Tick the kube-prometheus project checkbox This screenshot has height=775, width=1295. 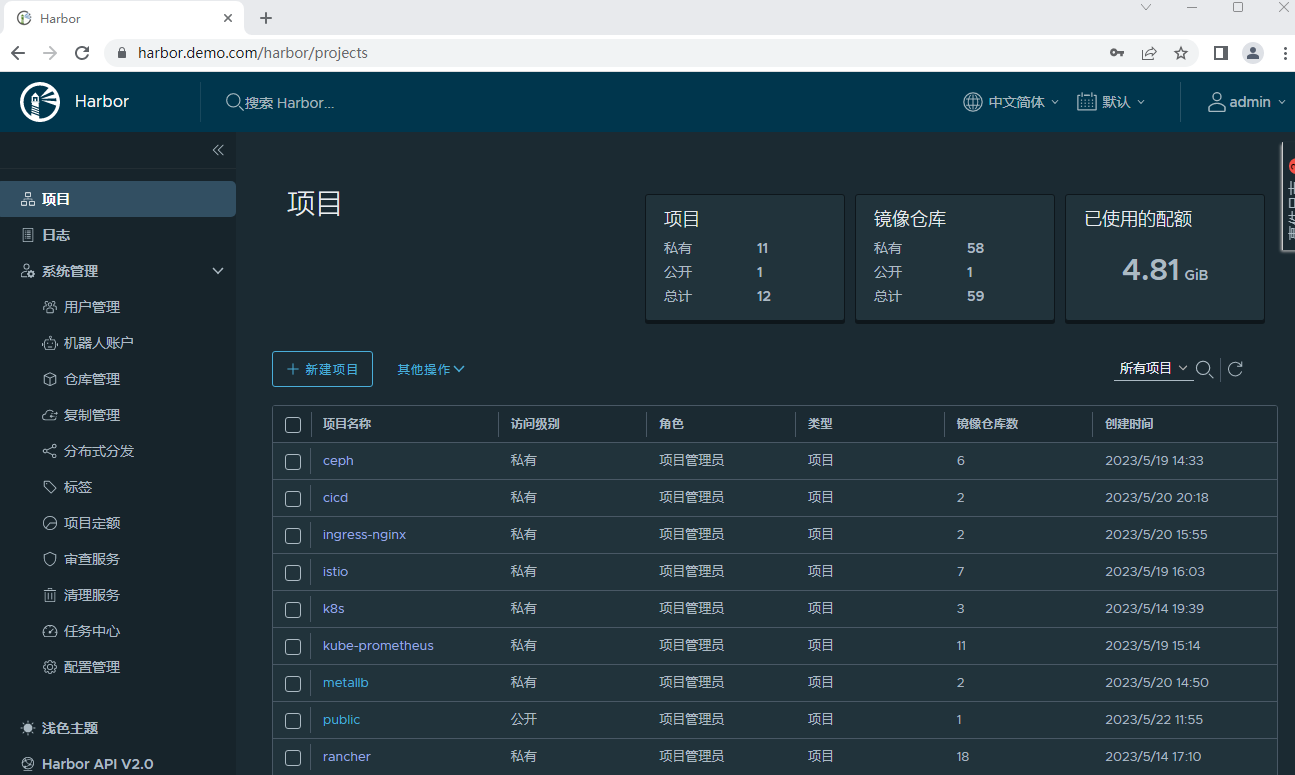[293, 647]
